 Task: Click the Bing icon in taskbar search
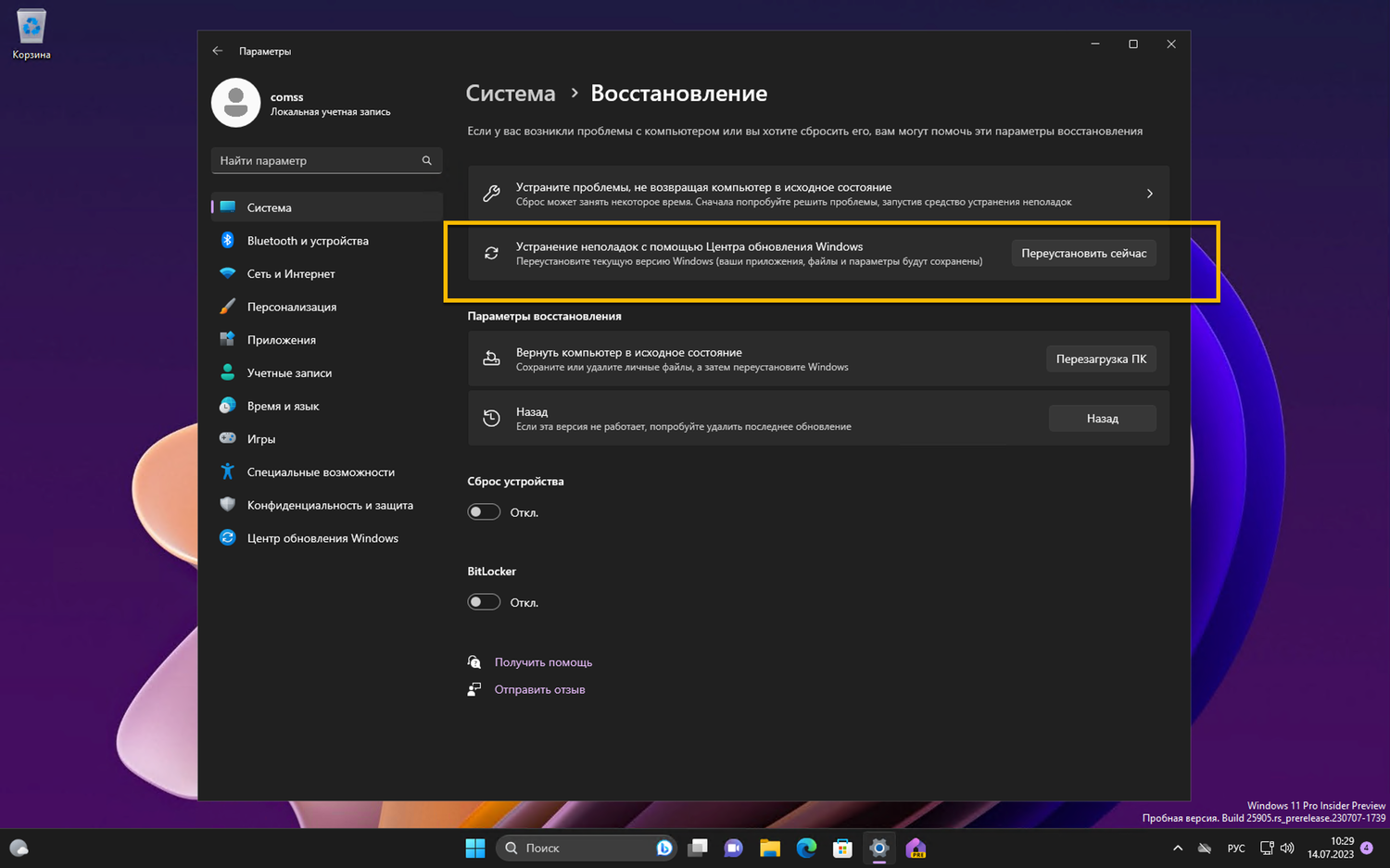pyautogui.click(x=664, y=848)
